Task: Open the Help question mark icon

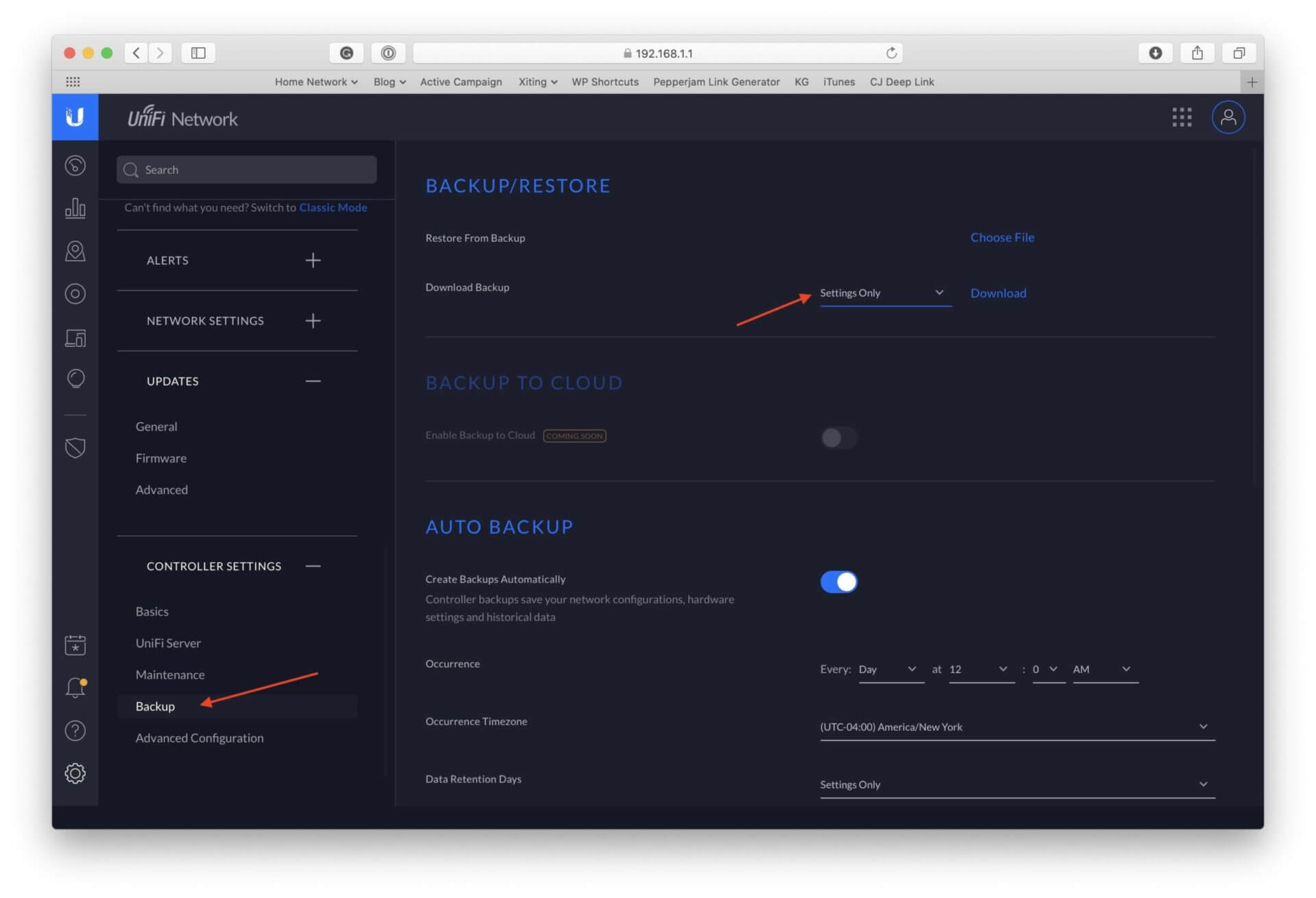Action: click(75, 731)
